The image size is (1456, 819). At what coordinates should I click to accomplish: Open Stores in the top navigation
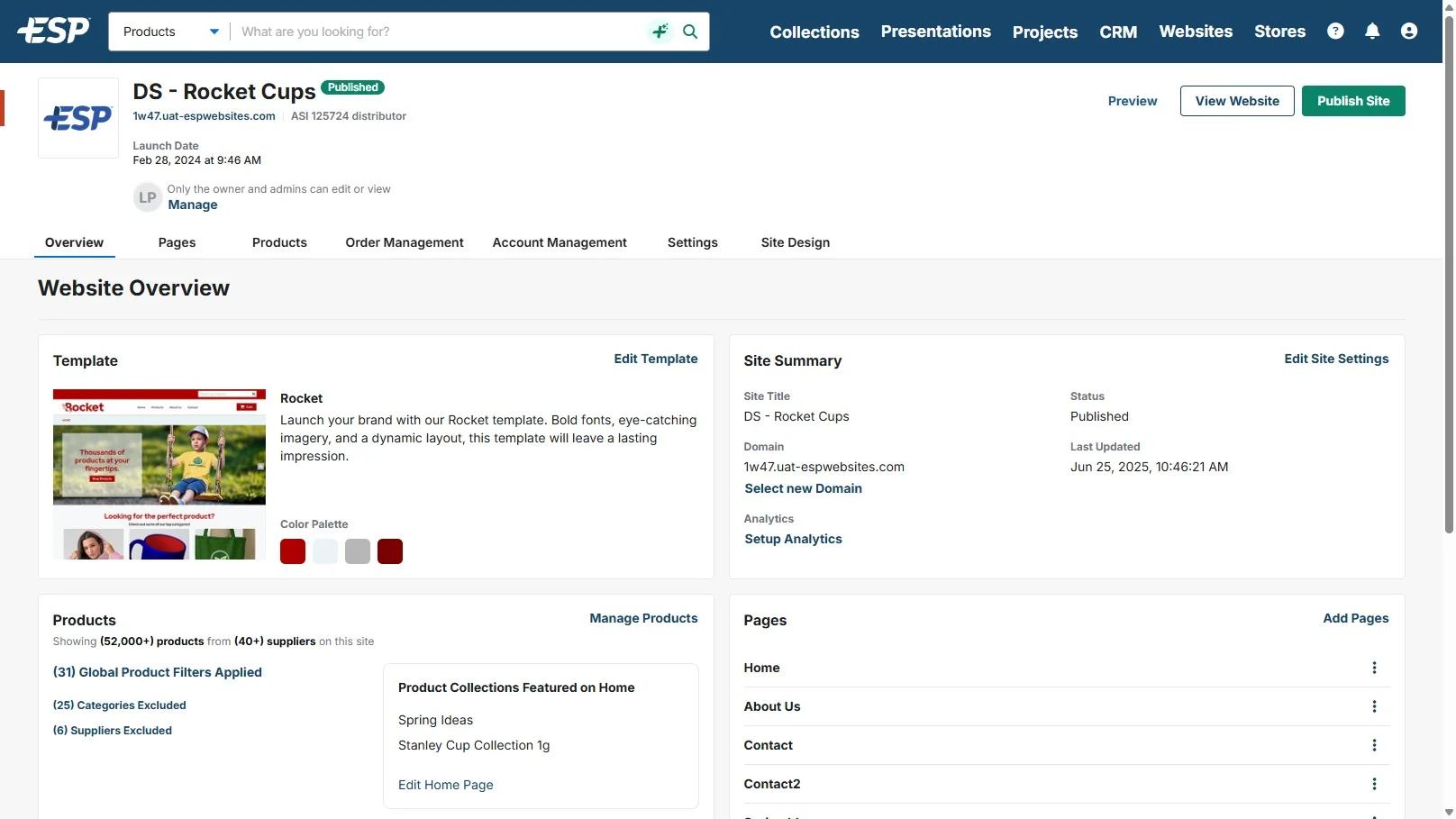click(1279, 32)
